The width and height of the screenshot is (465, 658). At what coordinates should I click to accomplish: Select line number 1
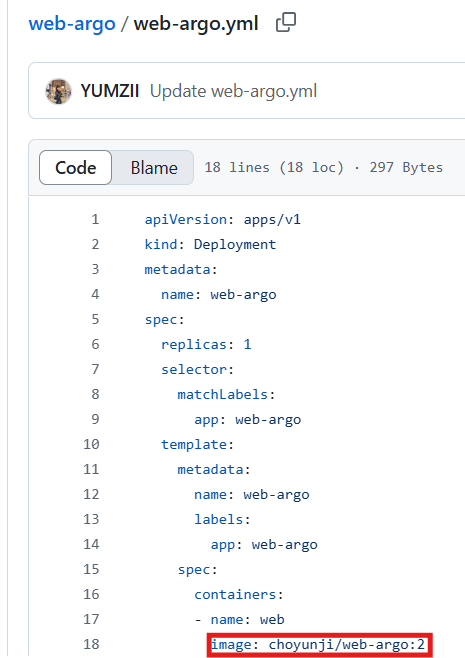tap(95, 219)
